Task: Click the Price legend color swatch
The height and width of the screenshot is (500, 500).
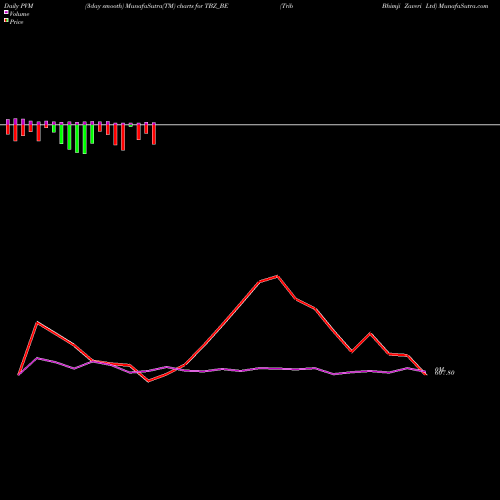Action: [6, 20]
